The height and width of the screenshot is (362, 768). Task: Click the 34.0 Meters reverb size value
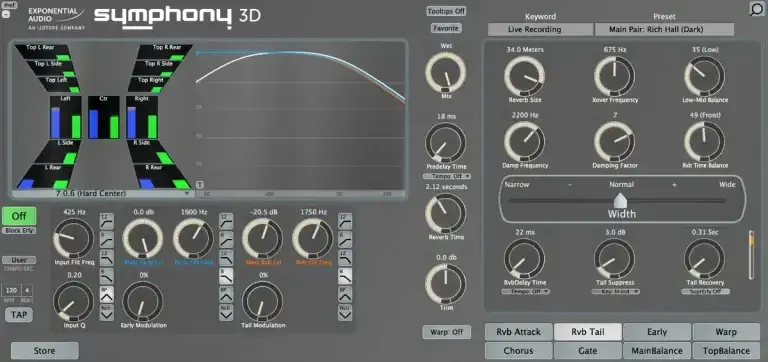[x=525, y=49]
